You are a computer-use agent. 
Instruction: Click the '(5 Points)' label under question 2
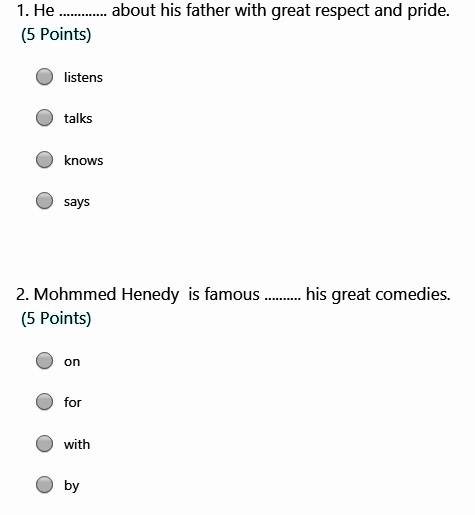pyautogui.click(x=56, y=318)
